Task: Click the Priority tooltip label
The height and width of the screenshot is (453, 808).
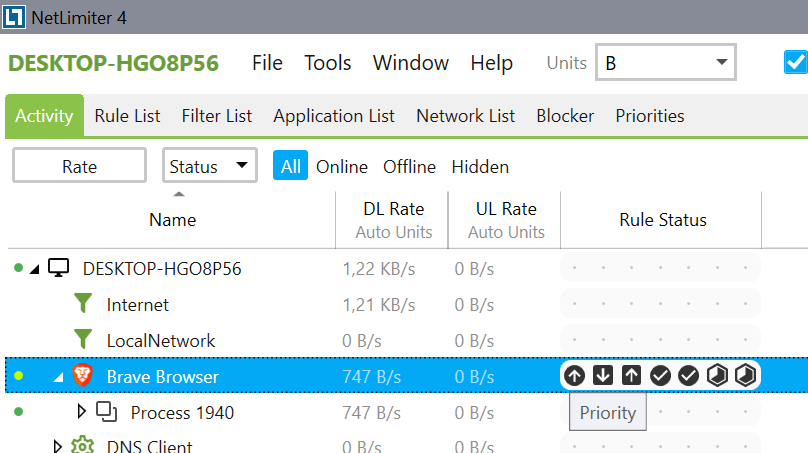Action: 608,412
